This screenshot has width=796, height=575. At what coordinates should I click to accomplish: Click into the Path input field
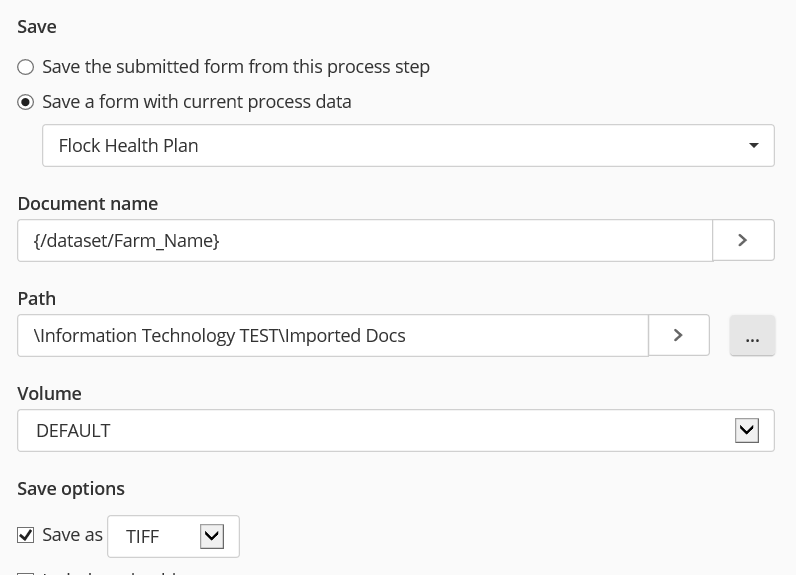pyautogui.click(x=332, y=336)
